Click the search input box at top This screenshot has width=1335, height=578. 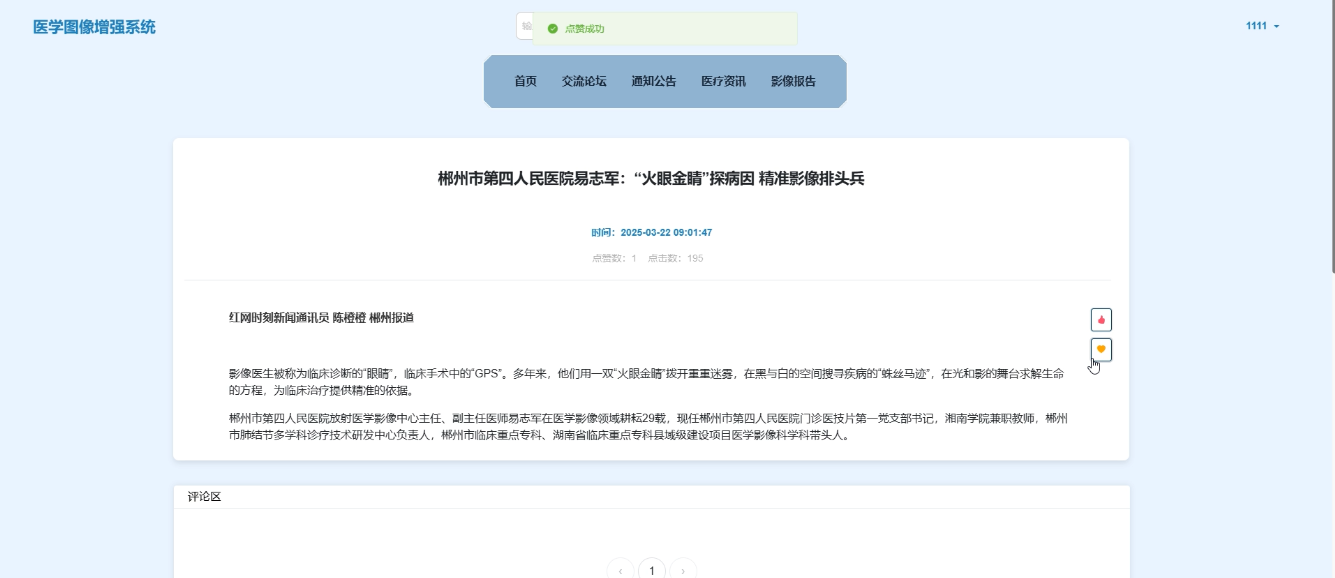pos(524,26)
